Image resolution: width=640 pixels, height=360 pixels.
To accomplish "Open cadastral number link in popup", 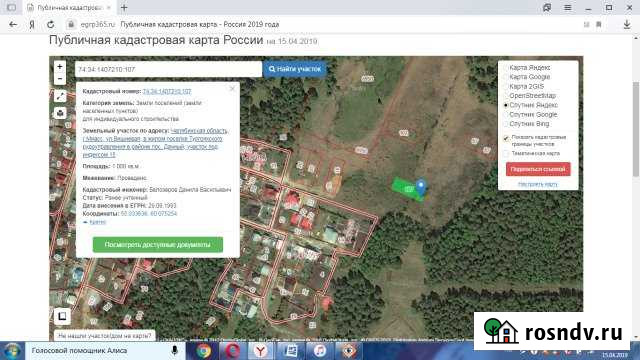I will tap(167, 91).
